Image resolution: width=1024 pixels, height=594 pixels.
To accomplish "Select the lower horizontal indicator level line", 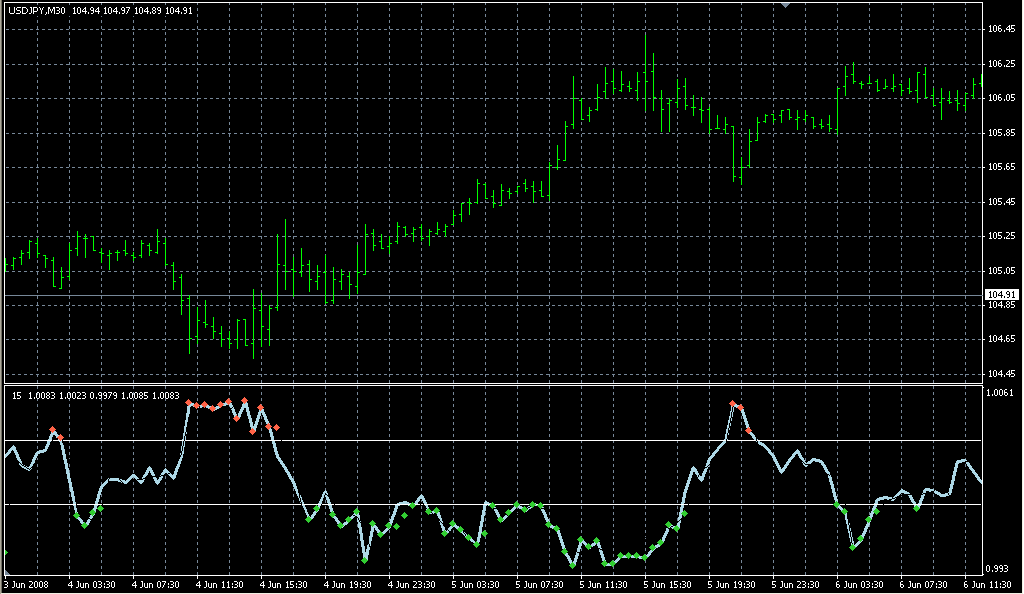I will click(x=500, y=505).
